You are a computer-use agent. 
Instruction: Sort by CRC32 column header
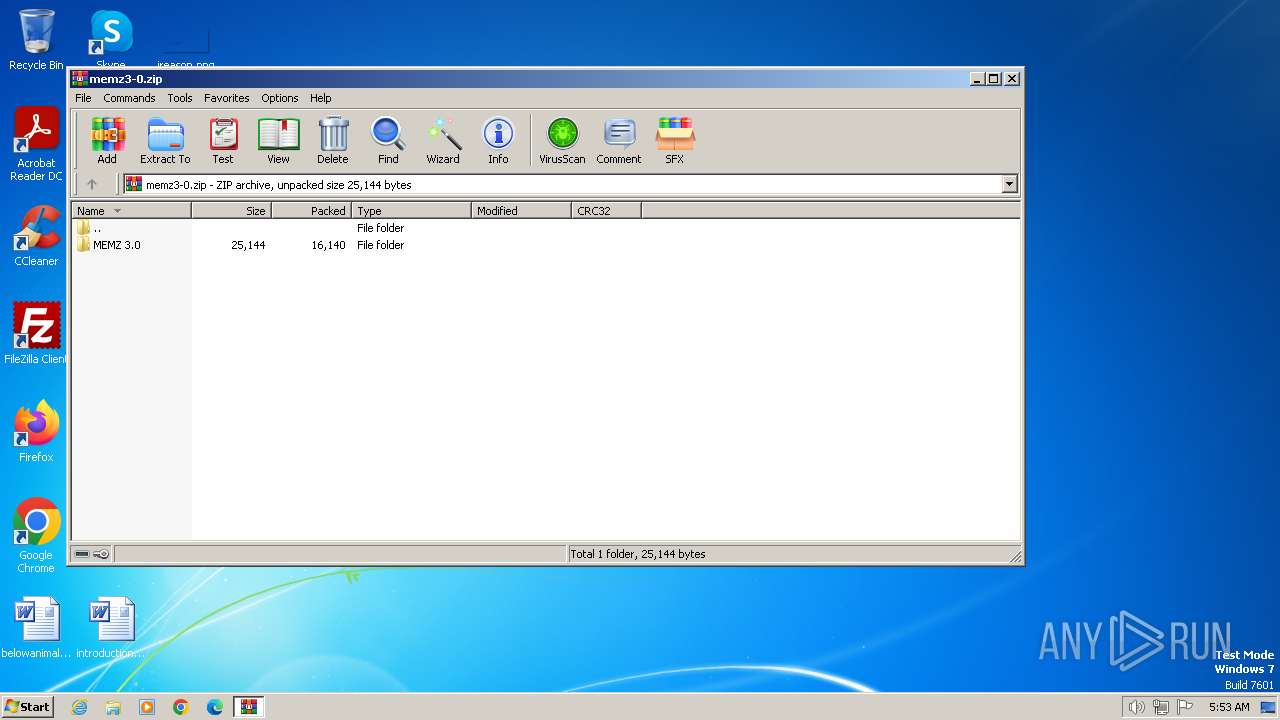606,211
